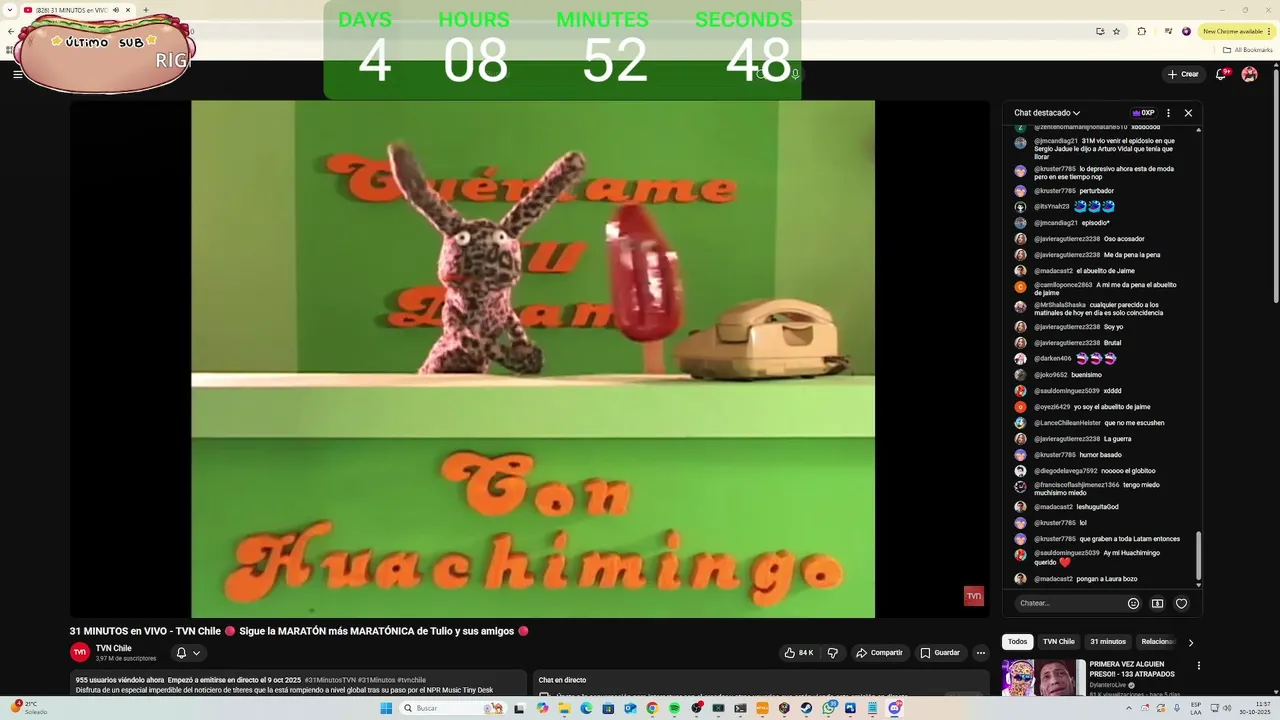Open Steam from the taskbar
This screenshot has height=720, width=1280.
(806, 708)
